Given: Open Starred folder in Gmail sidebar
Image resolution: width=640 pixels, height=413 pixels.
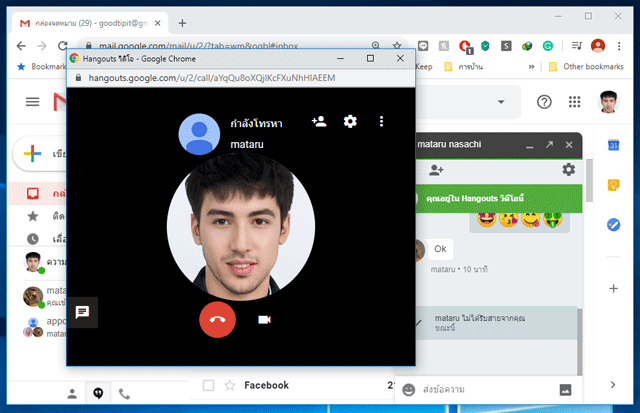Looking at the screenshot, I should point(38,216).
